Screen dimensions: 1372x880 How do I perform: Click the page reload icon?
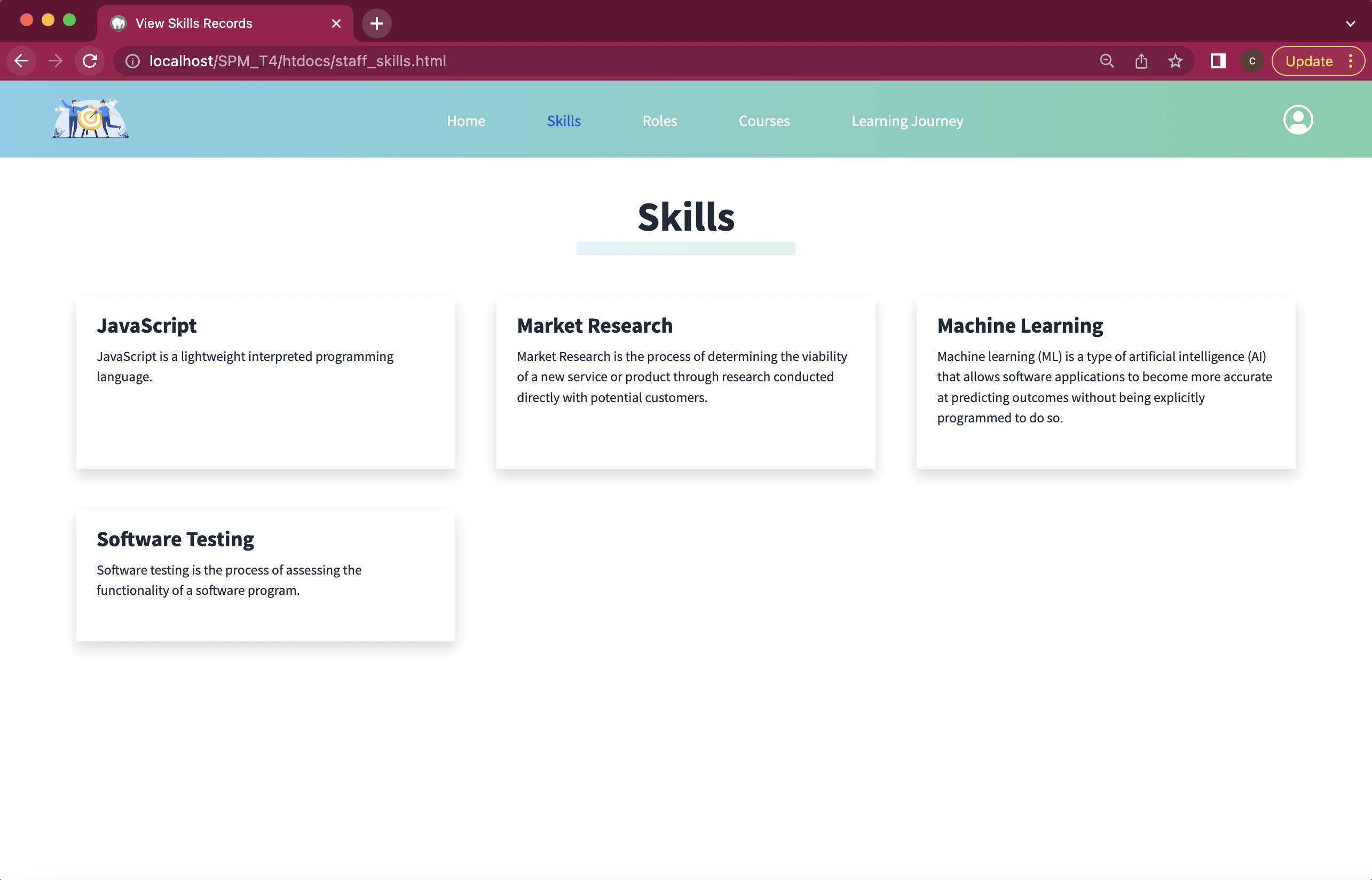[90, 61]
